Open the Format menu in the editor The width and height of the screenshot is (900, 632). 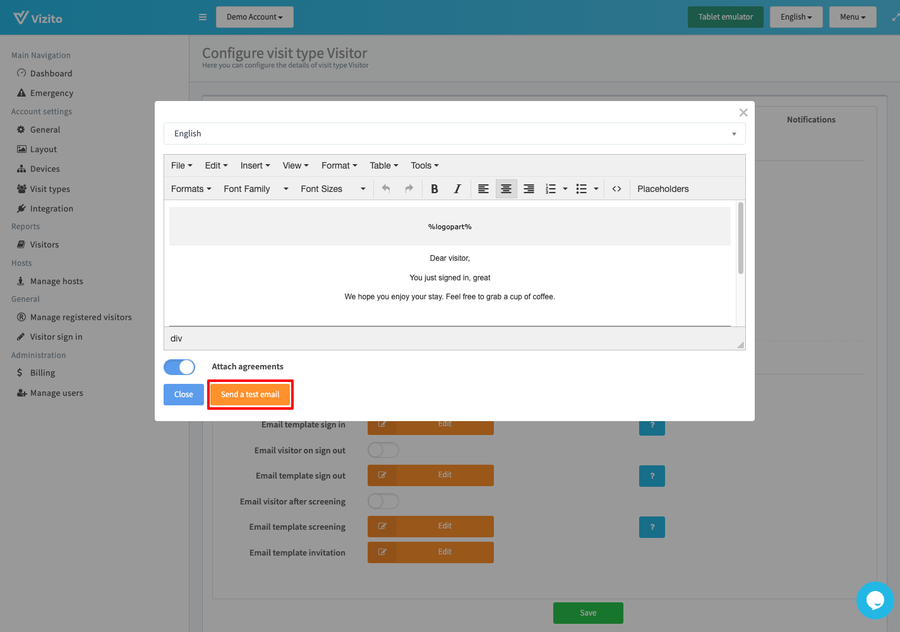coord(339,165)
